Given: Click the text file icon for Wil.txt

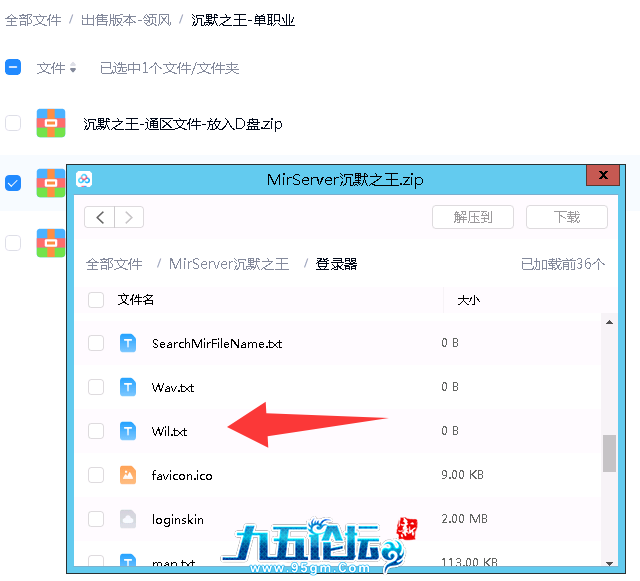Looking at the screenshot, I should (x=128, y=431).
